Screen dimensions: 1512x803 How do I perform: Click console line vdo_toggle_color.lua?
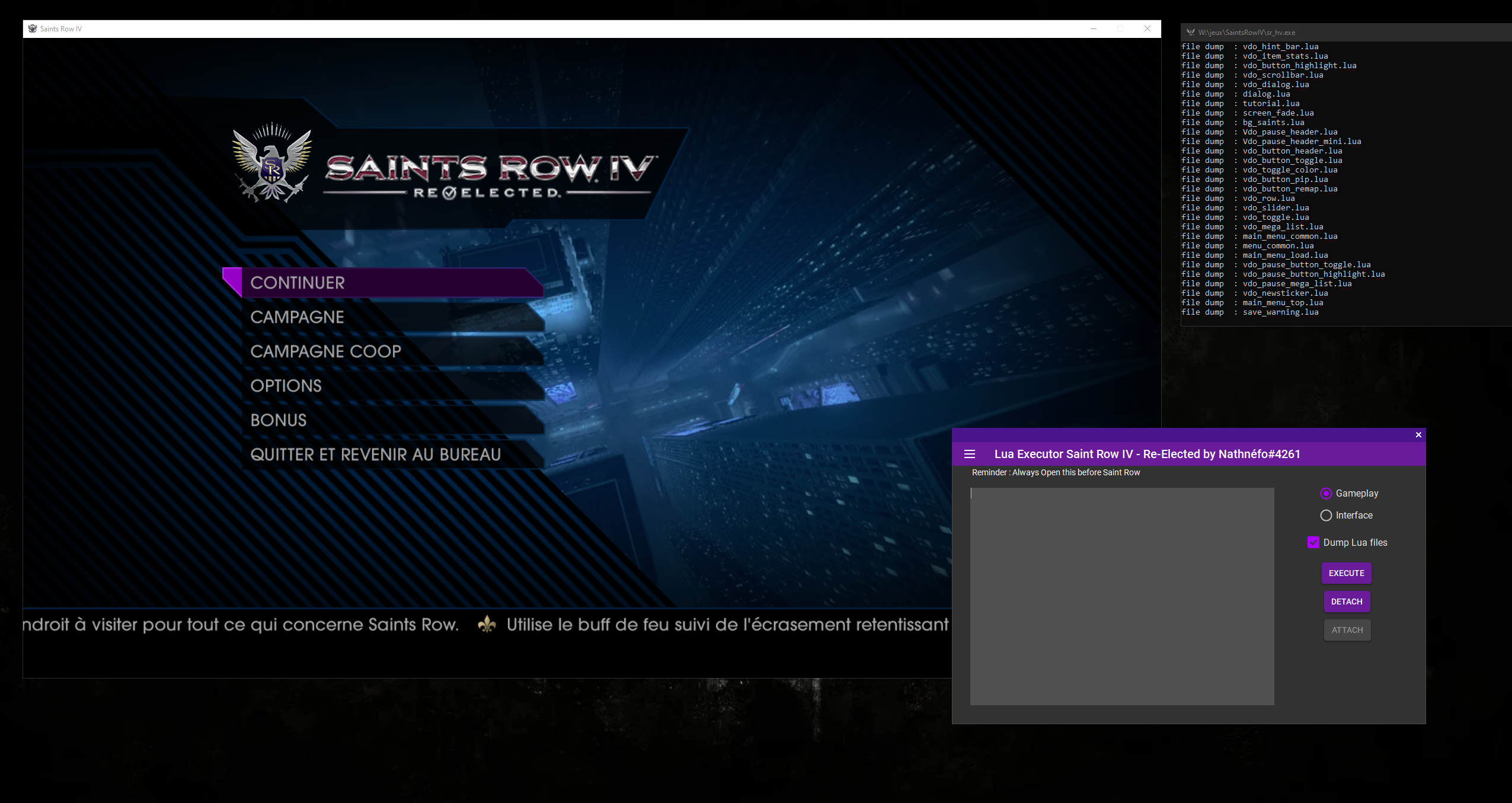[1260, 170]
